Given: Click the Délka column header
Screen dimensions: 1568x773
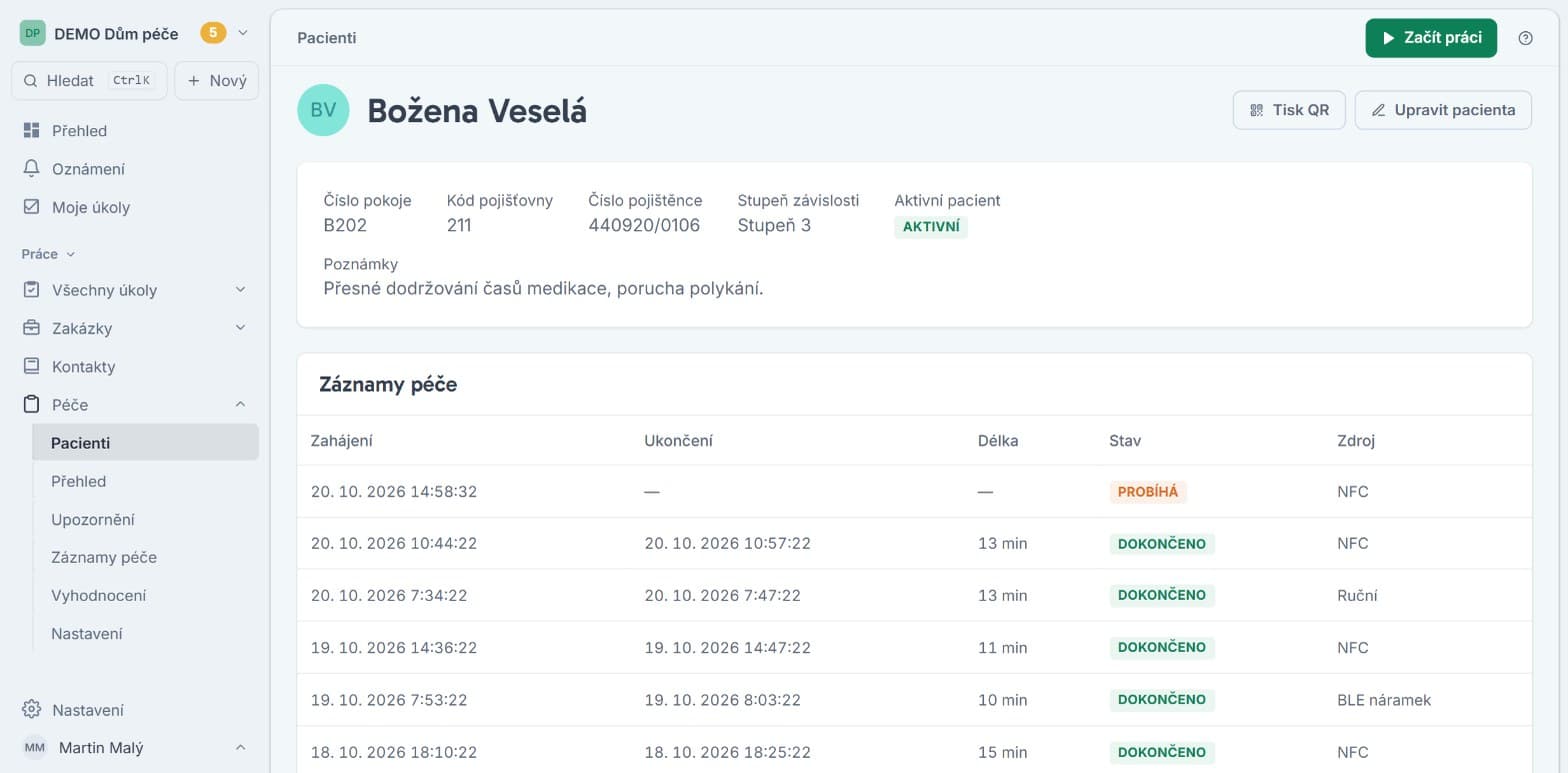Looking at the screenshot, I should [x=998, y=441].
